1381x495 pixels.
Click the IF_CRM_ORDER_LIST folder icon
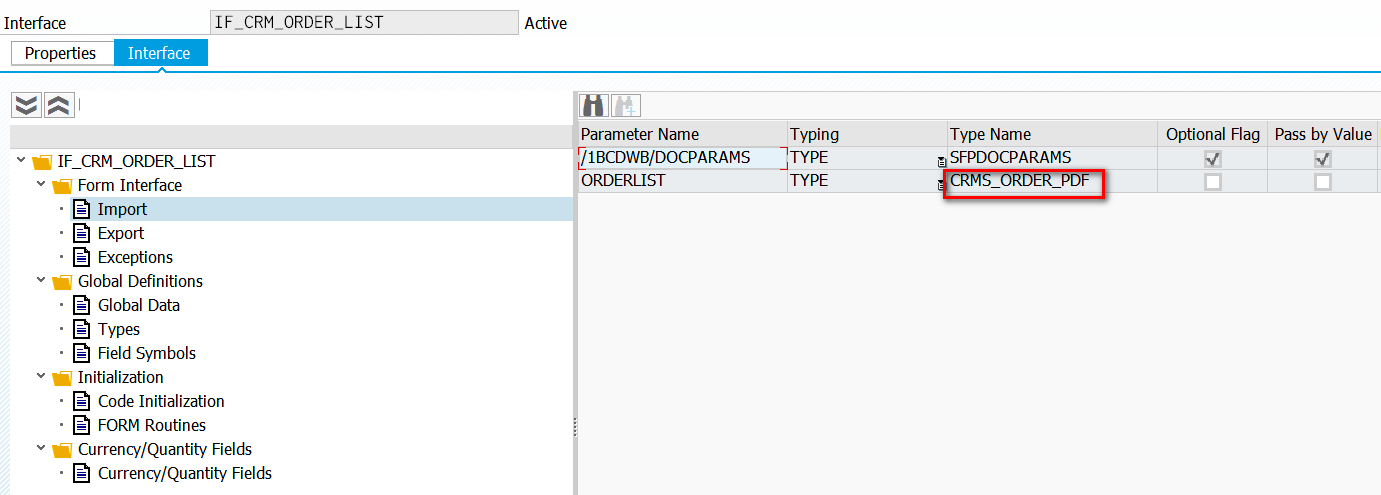coord(41,161)
